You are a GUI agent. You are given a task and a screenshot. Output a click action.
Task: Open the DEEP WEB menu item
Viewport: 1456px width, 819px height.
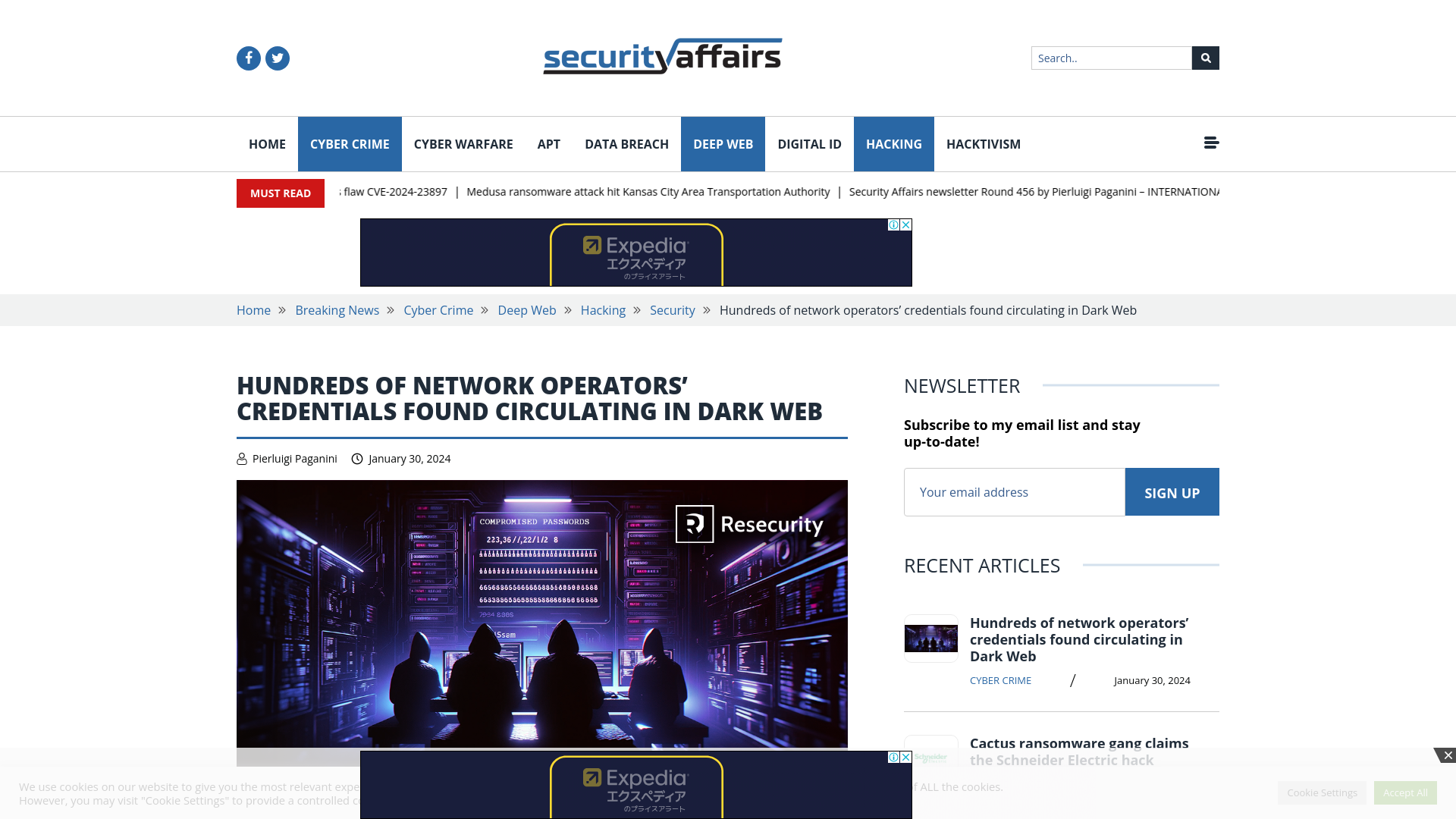(723, 144)
